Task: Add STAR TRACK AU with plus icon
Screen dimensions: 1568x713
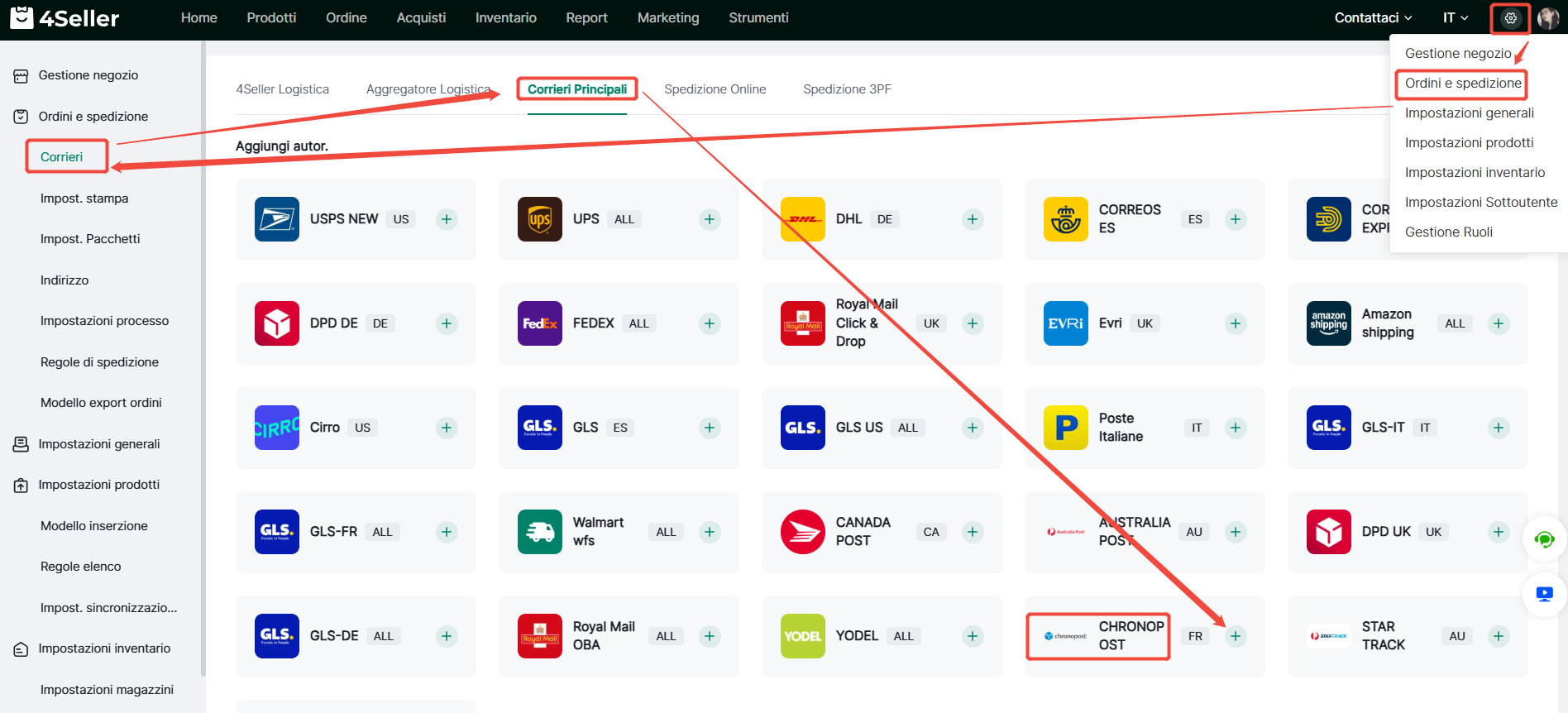Action: [1499, 636]
